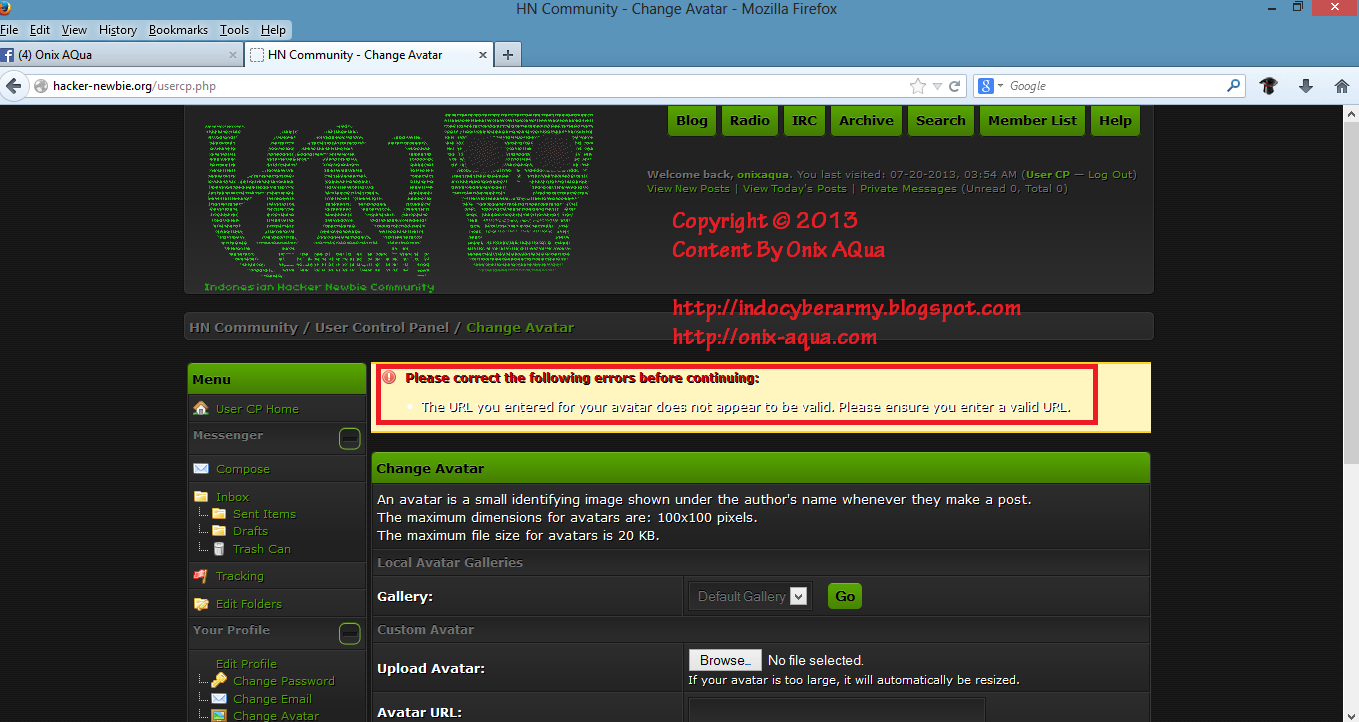The height and width of the screenshot is (722, 1359).
Task: Click the User Control Panel breadcrumb
Action: point(382,327)
